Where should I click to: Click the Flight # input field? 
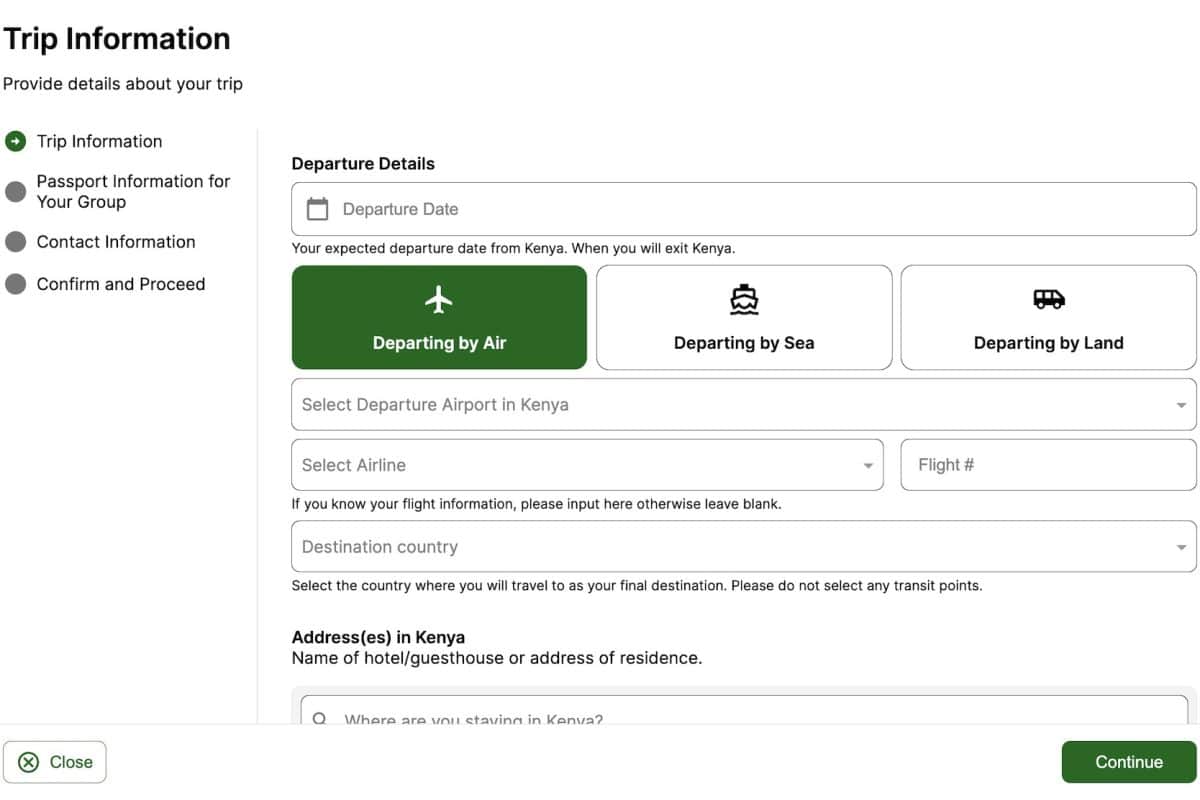pyautogui.click(x=1047, y=465)
